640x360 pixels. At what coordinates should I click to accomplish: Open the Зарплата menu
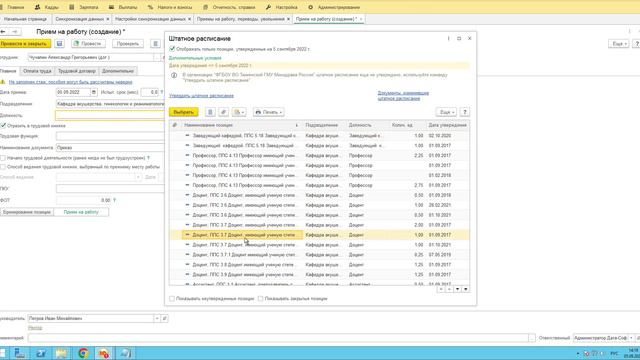click(84, 7)
